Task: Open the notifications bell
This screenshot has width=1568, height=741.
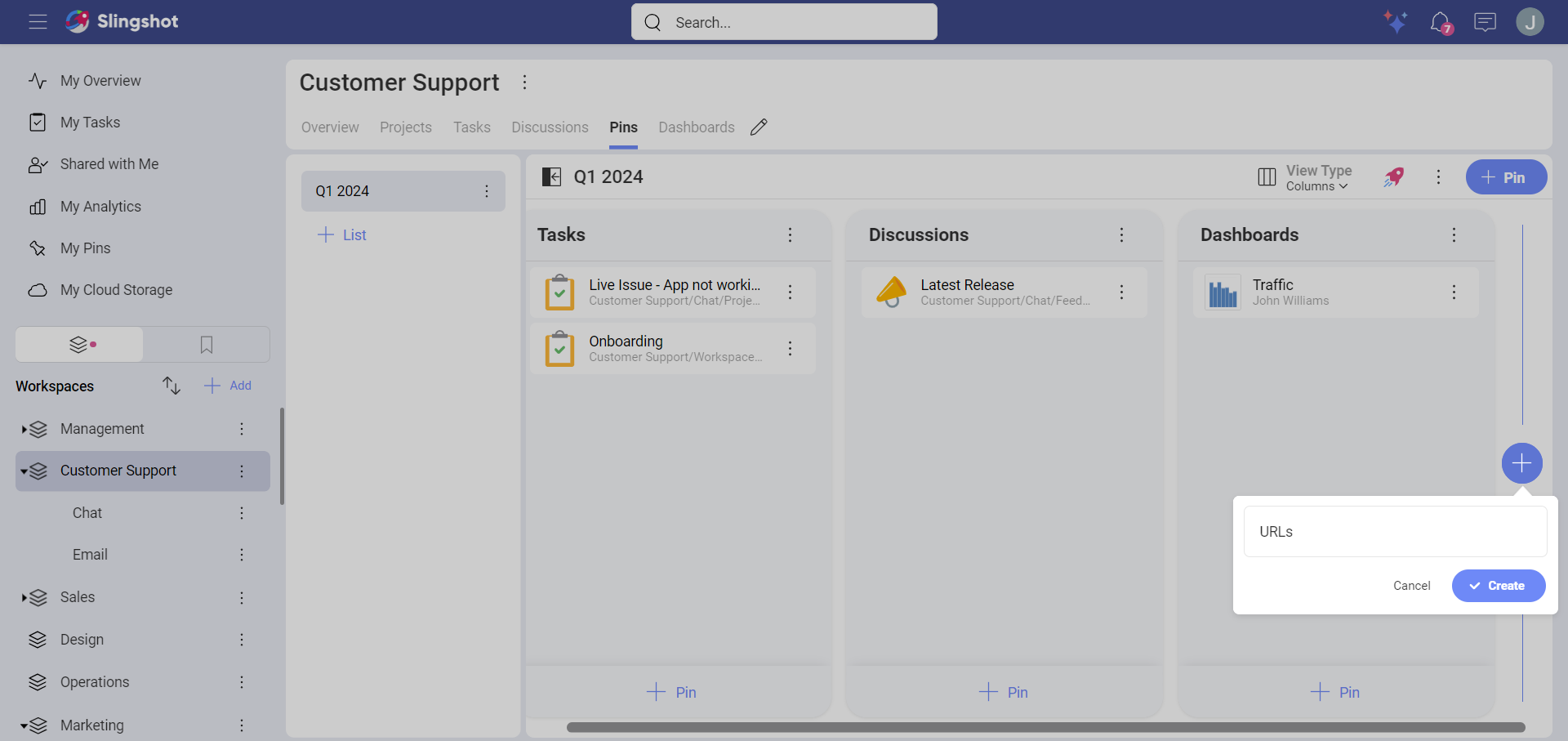Action: tap(1440, 22)
